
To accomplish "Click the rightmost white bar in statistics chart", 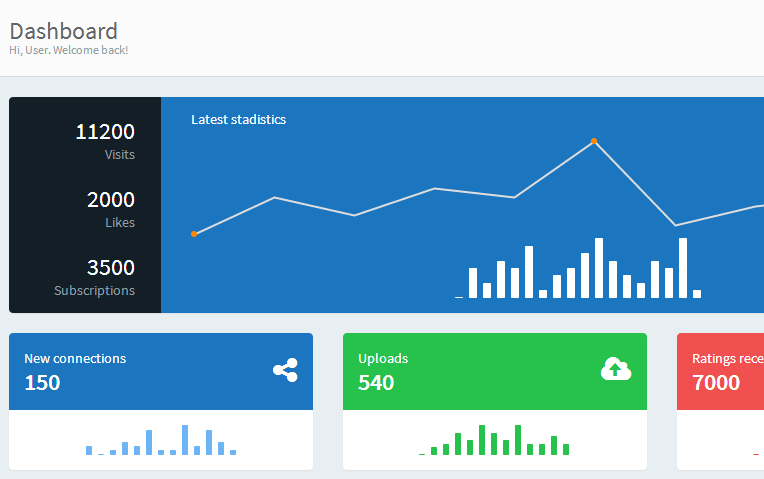I will 697,293.
